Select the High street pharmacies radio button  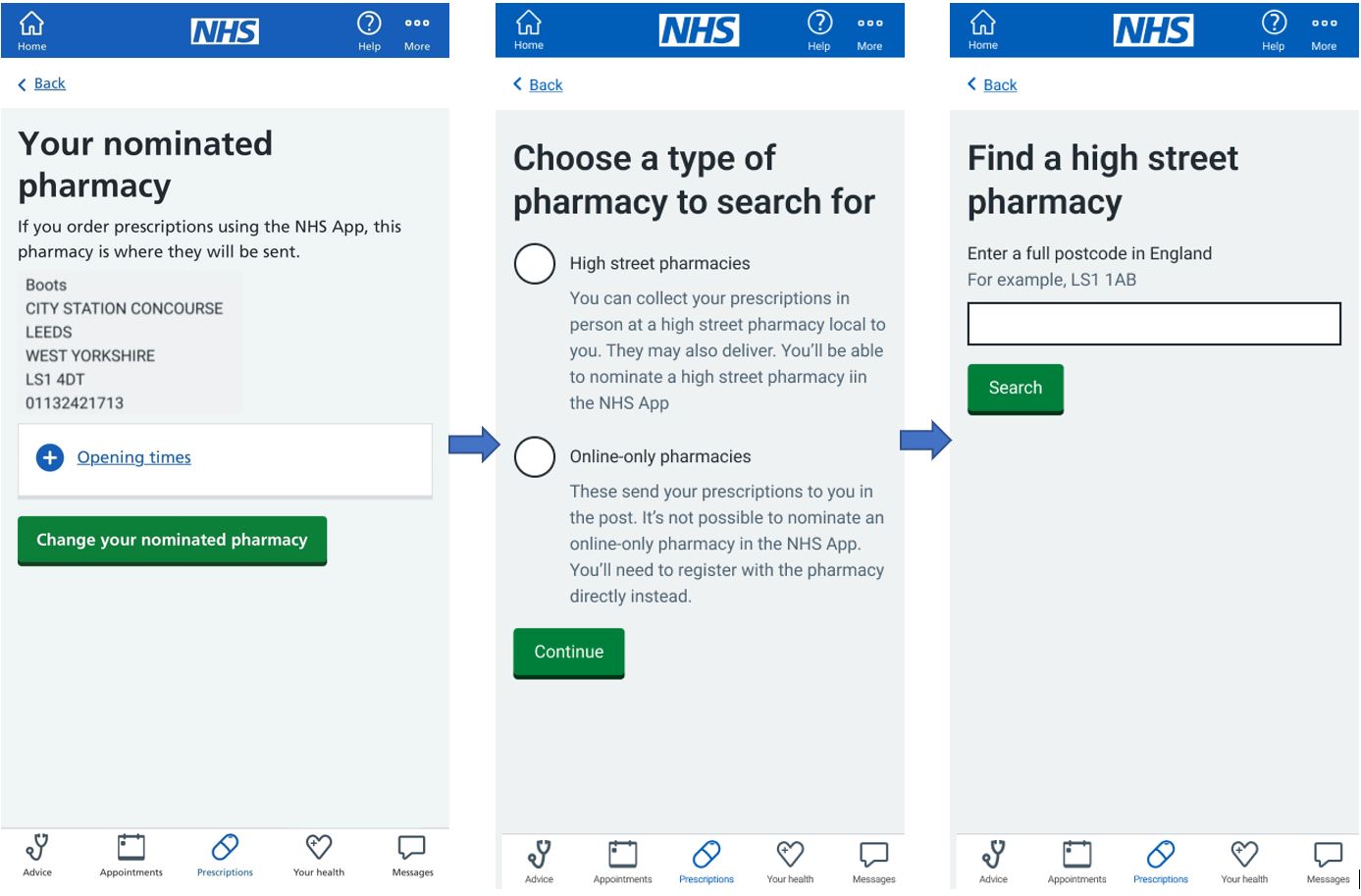pos(535,264)
